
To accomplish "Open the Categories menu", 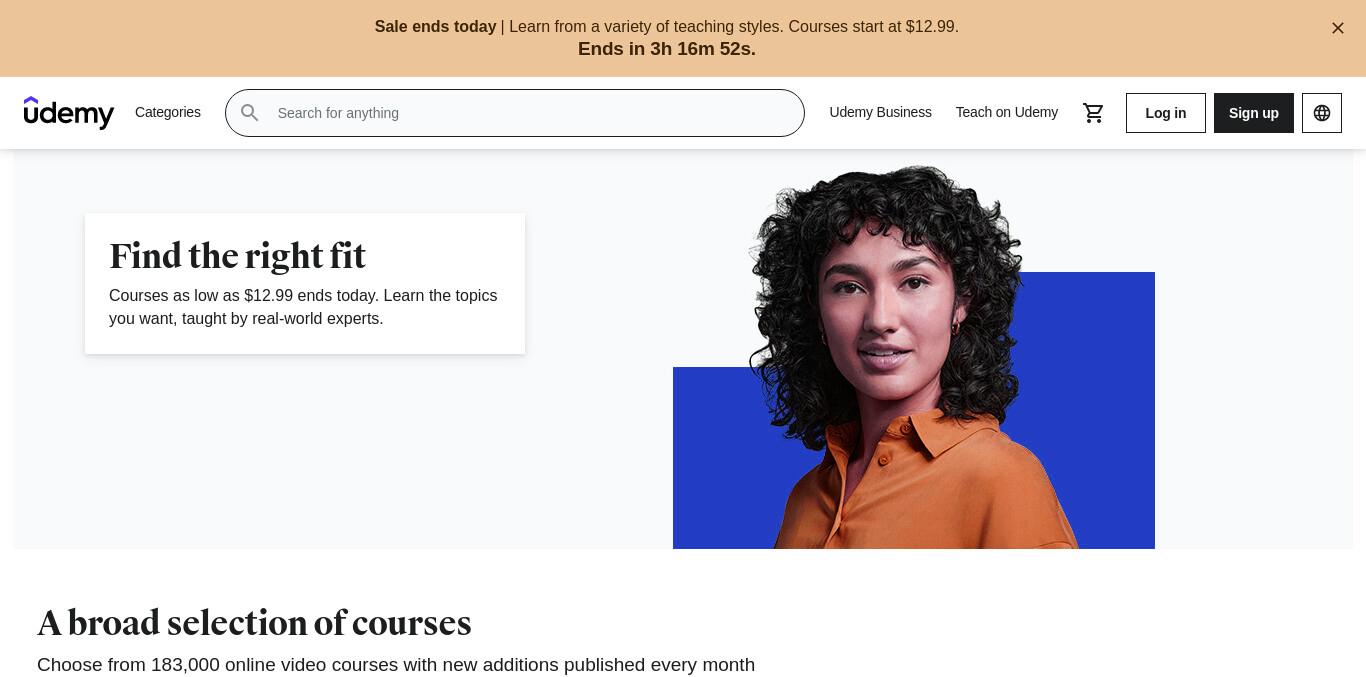I will pos(168,112).
